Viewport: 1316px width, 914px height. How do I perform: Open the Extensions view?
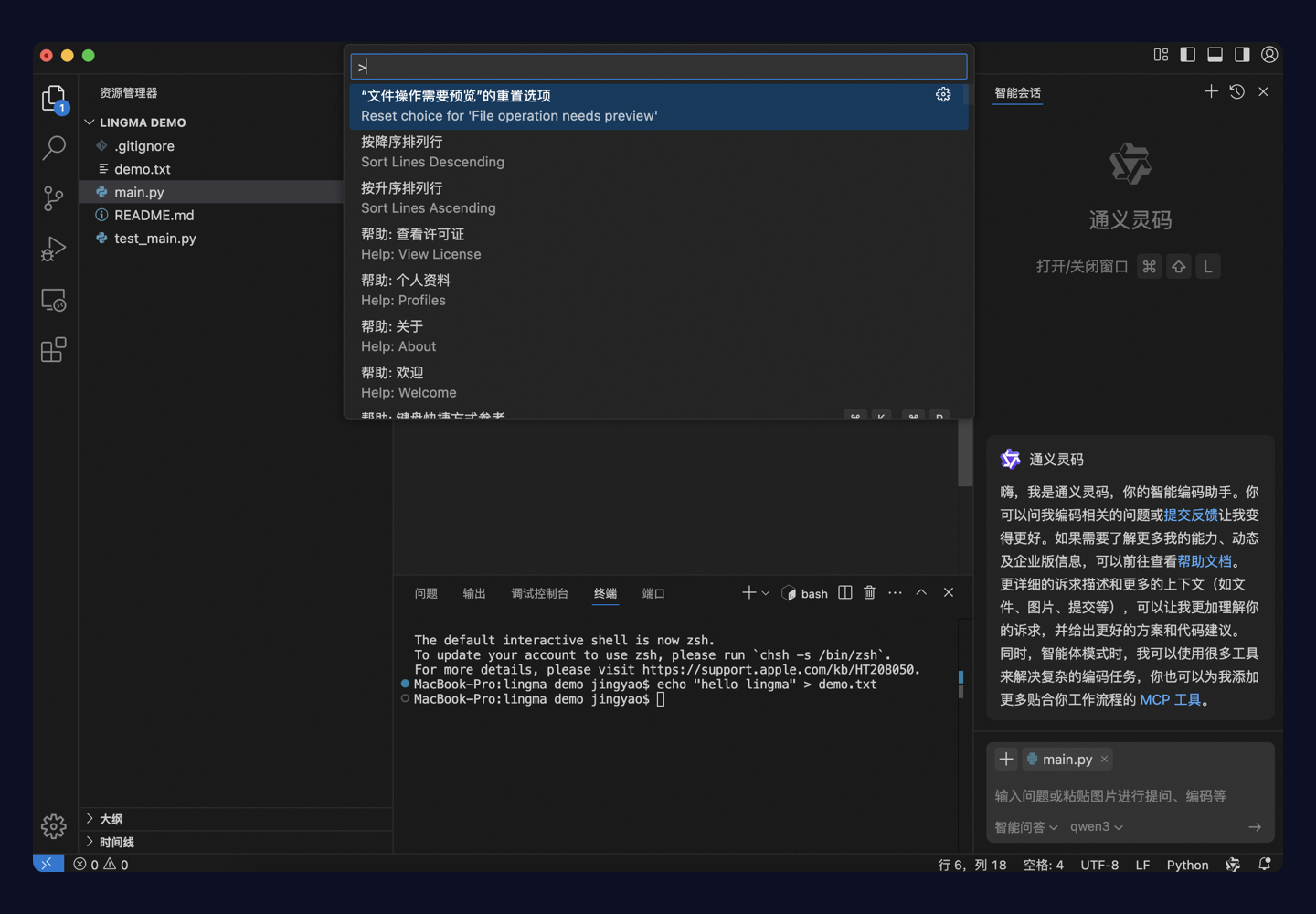(54, 350)
